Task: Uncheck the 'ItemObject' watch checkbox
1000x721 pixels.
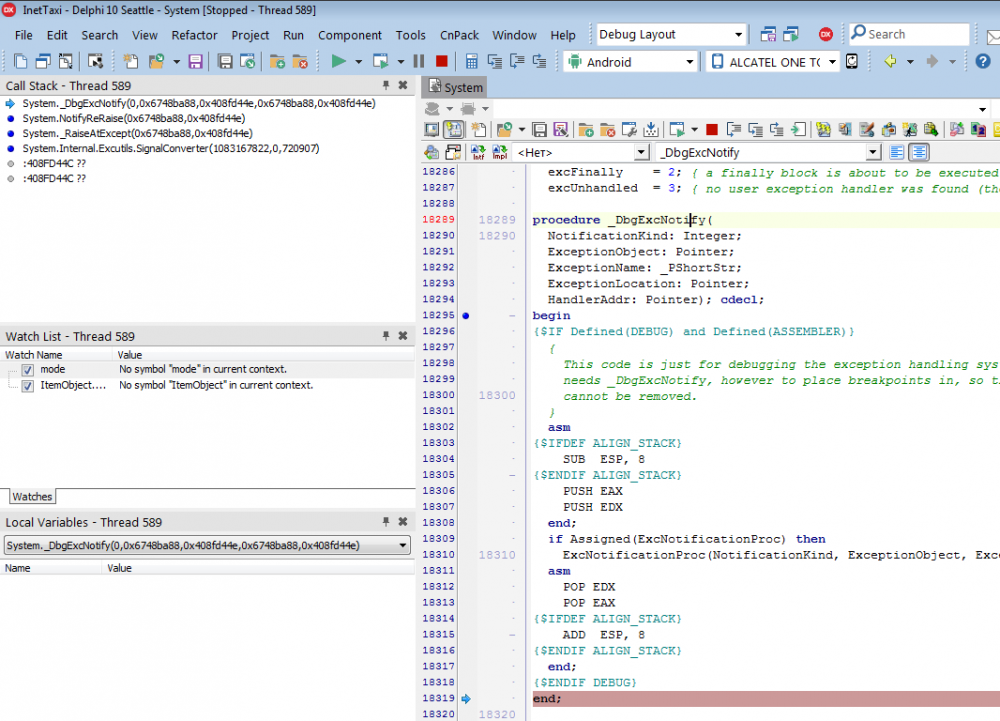Action: coord(27,386)
